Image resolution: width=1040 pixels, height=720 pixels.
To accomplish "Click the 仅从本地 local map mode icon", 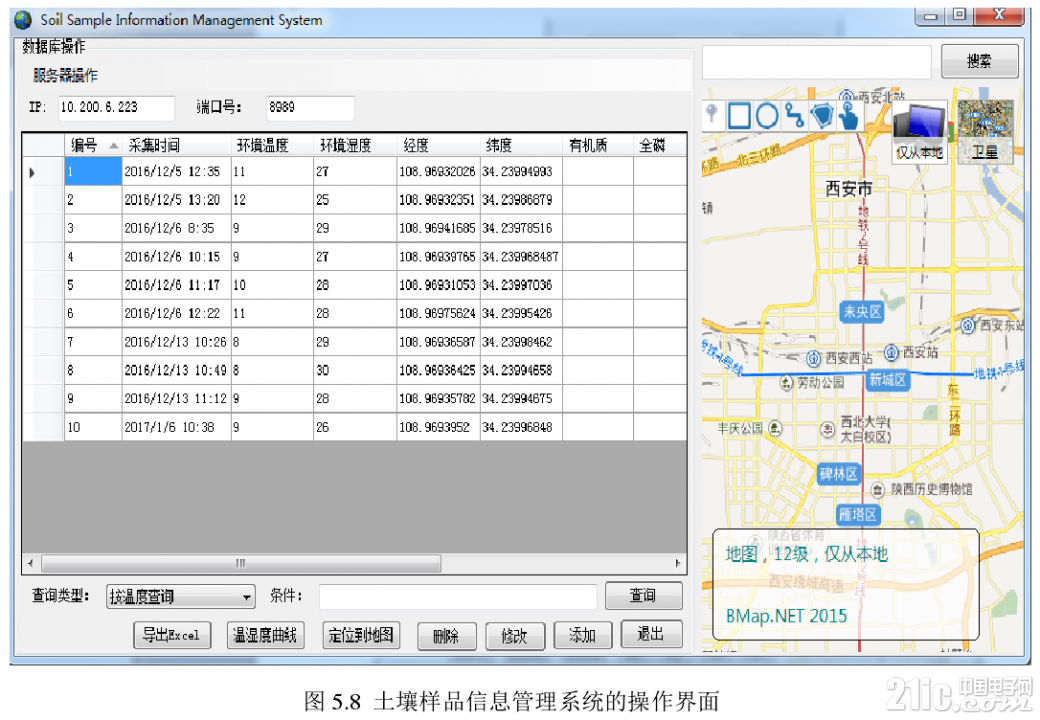I will click(919, 133).
